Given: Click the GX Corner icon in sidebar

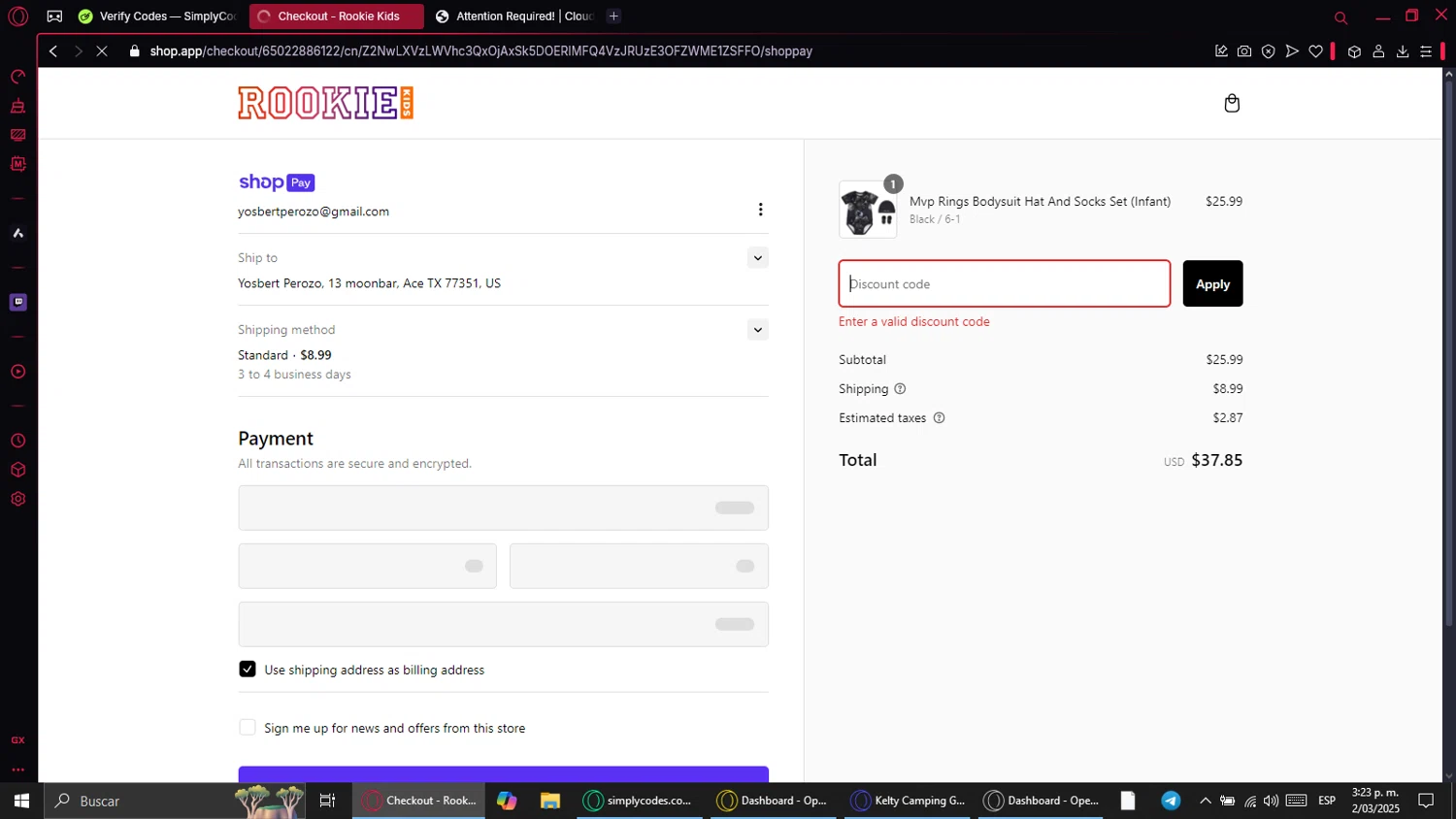Looking at the screenshot, I should [17, 740].
